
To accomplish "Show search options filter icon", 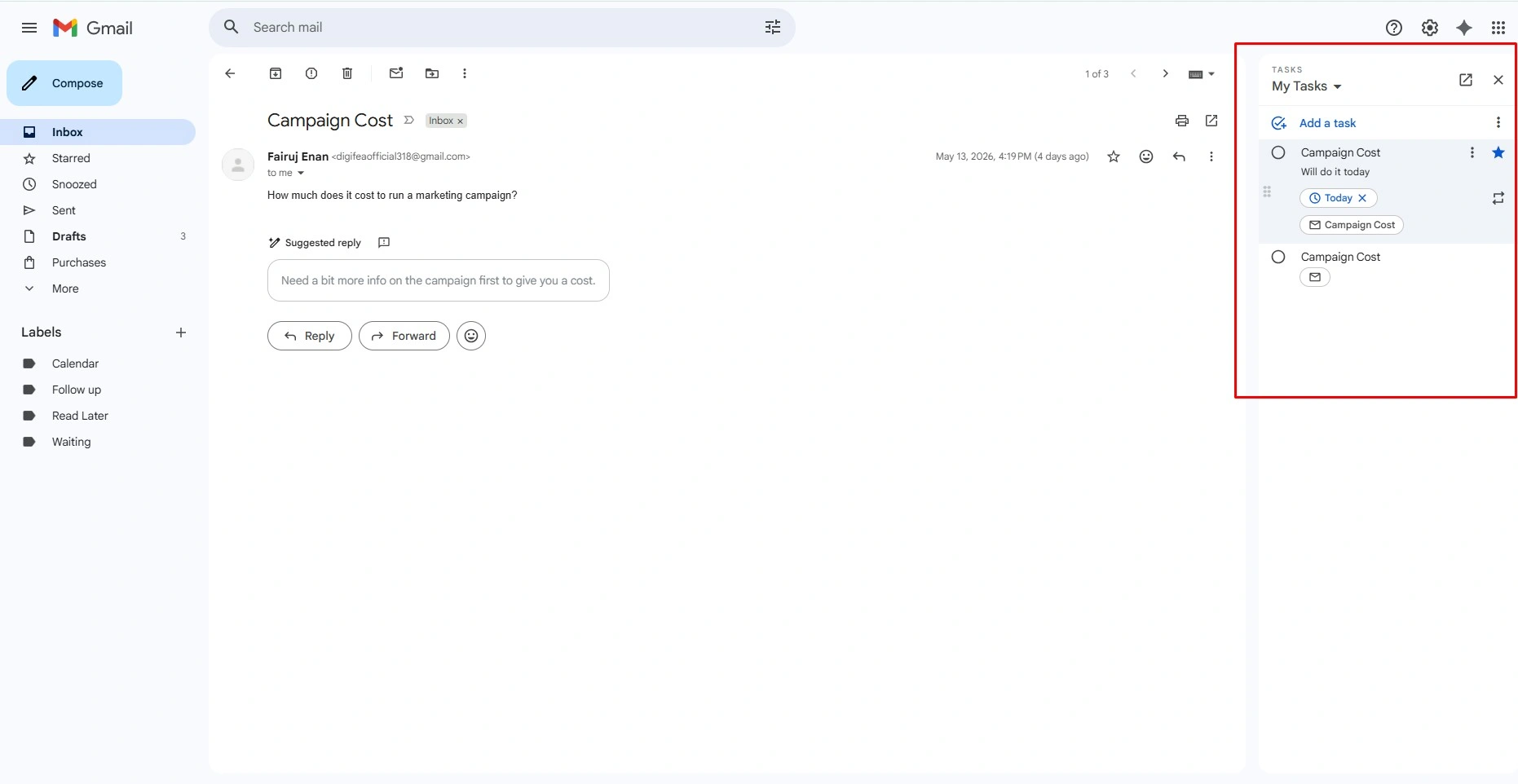I will coord(773,27).
